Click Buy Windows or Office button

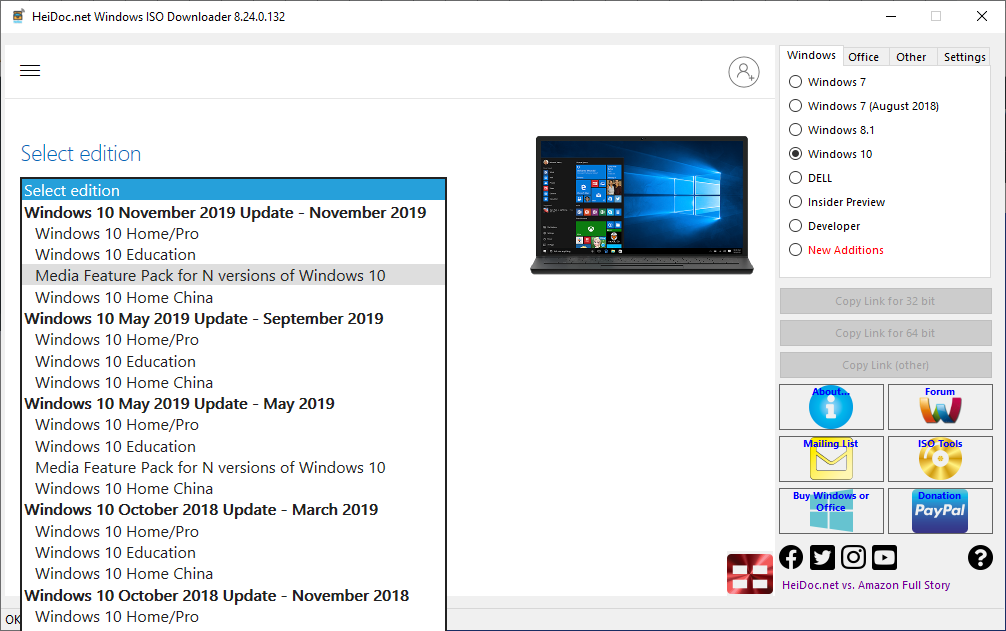click(x=831, y=511)
